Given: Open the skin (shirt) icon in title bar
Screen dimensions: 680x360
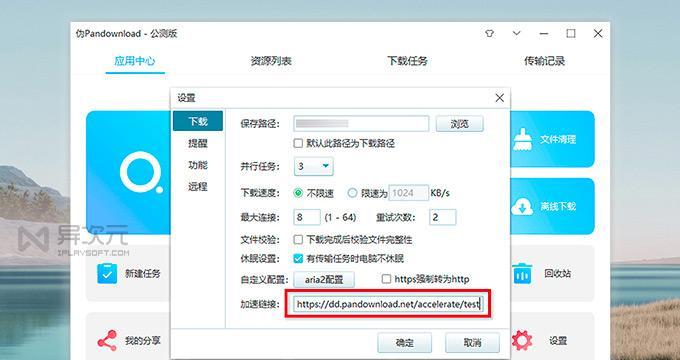Looking at the screenshot, I should [x=490, y=33].
